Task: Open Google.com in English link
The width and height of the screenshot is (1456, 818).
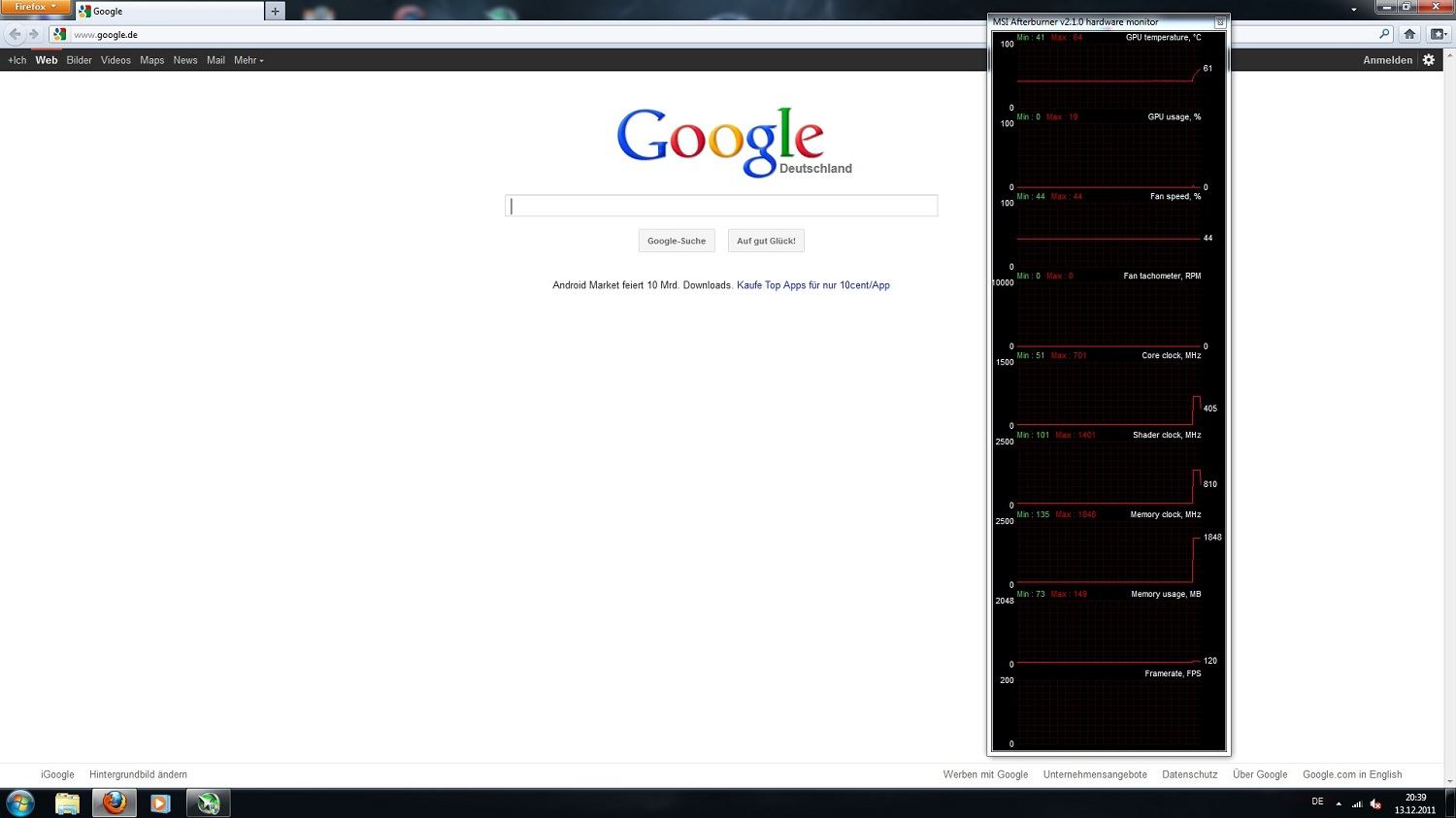Action: click(1352, 774)
